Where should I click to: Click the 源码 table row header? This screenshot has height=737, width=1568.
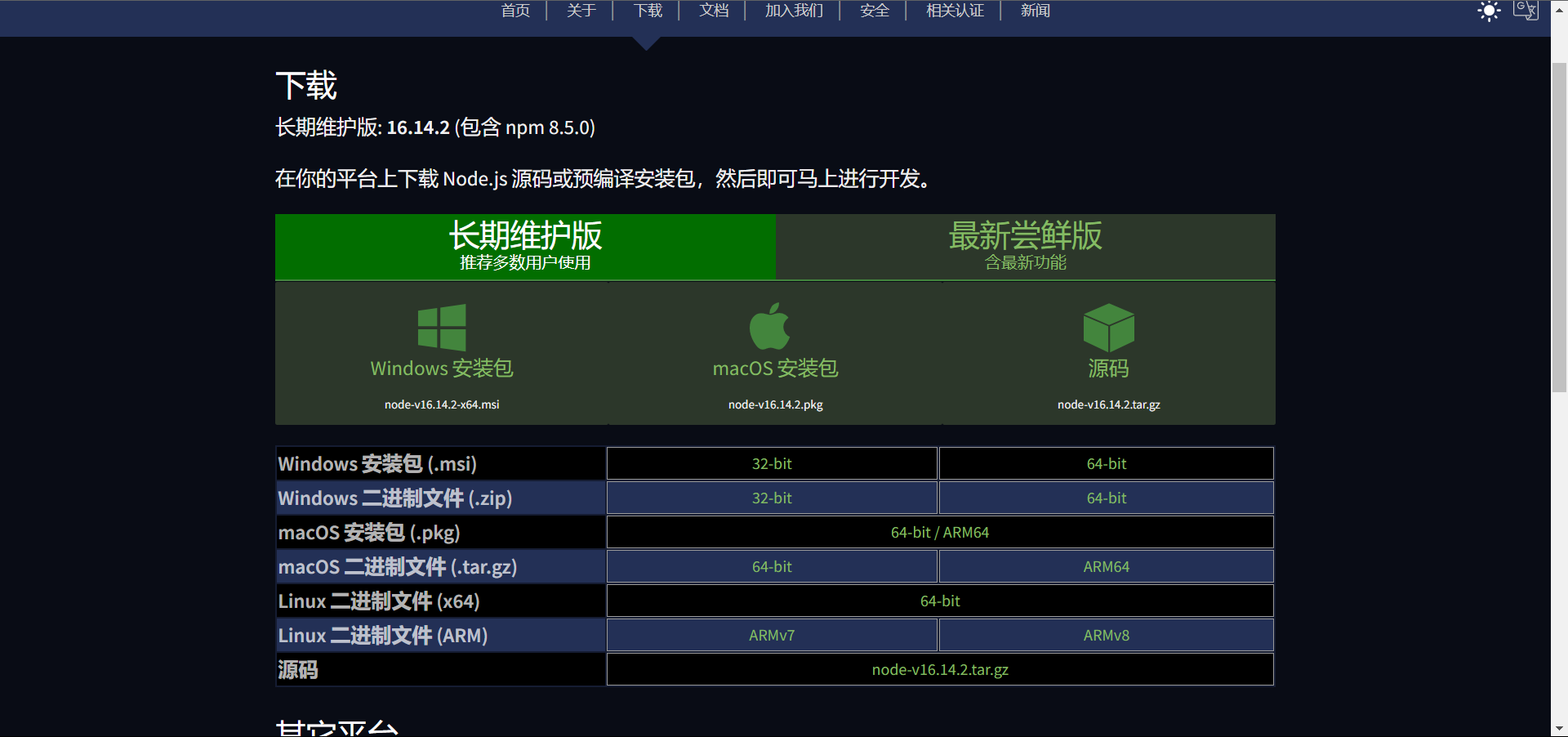pos(441,669)
